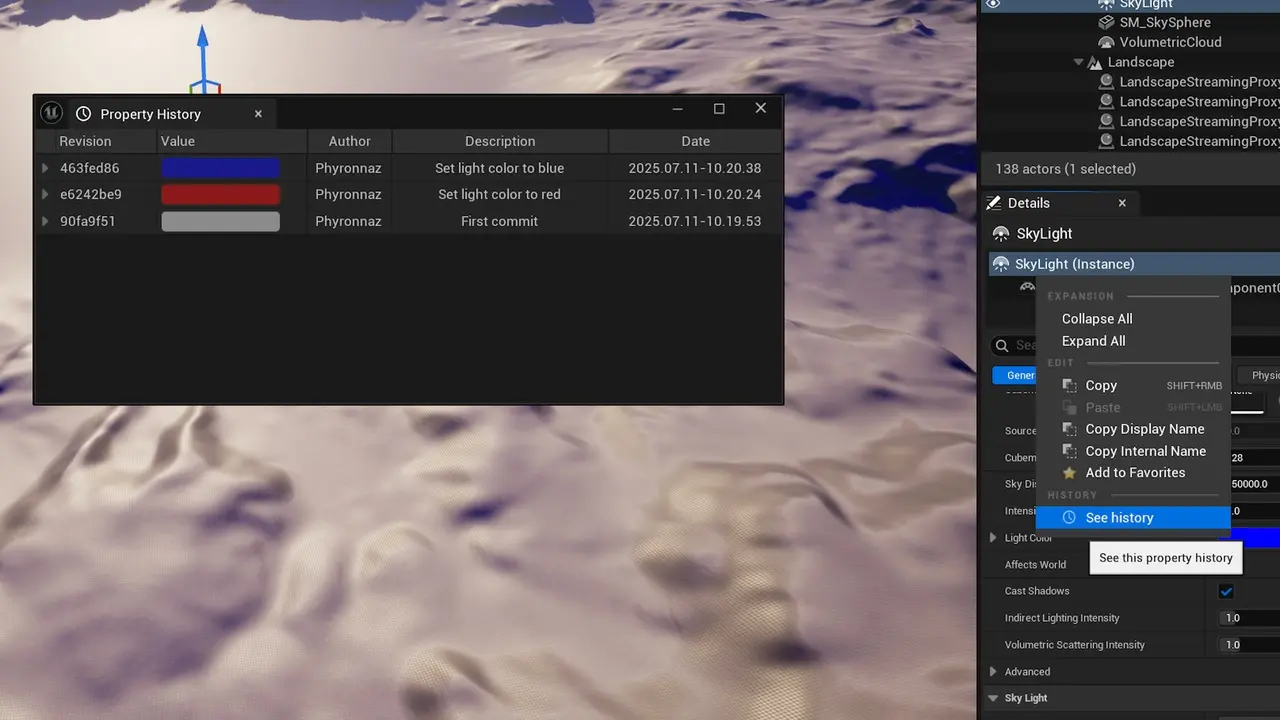Click the Unreal Engine logo in Property History
The height and width of the screenshot is (720, 1280).
pyautogui.click(x=51, y=113)
